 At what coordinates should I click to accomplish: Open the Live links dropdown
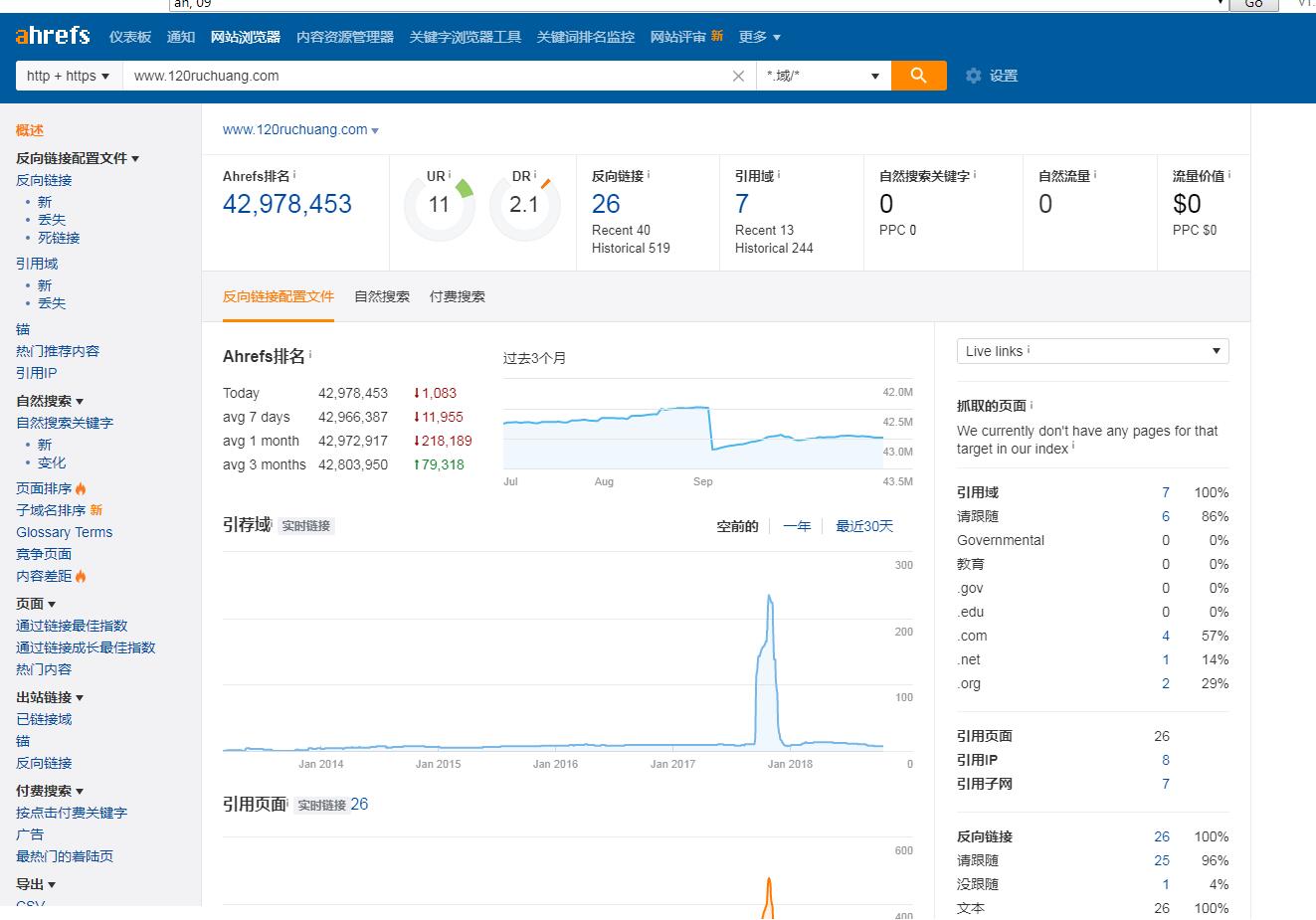[x=1092, y=351]
